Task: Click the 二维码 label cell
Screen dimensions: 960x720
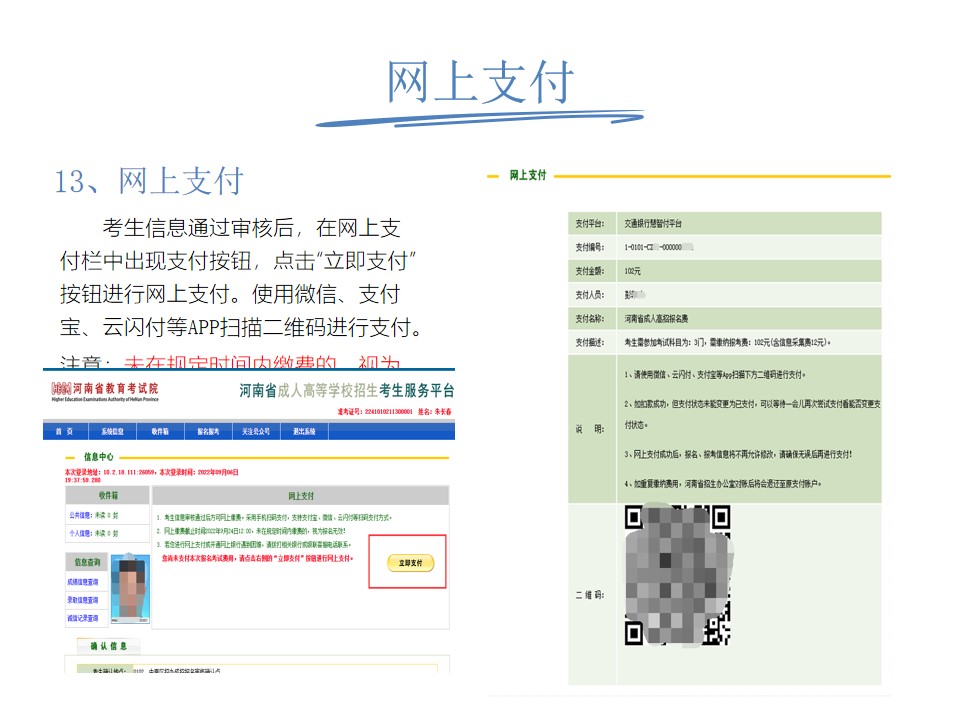Action: (x=591, y=594)
